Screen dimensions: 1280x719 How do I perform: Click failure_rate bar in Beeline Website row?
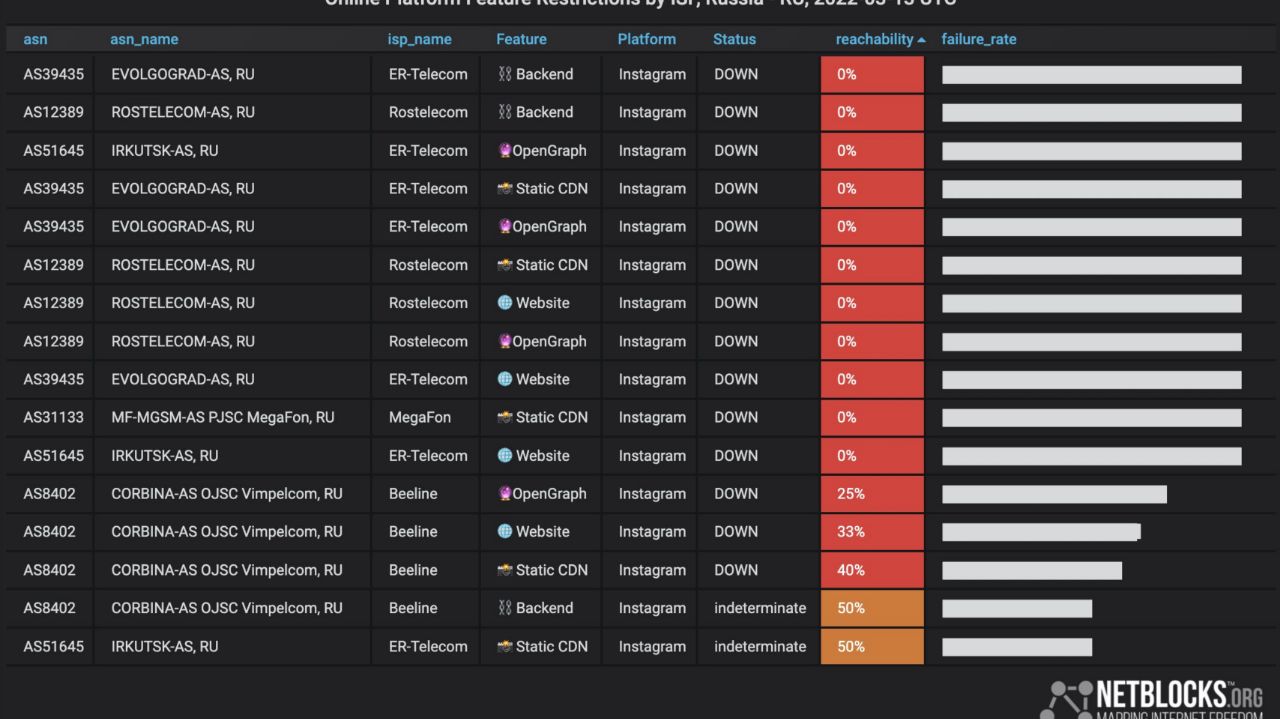pos(1041,532)
